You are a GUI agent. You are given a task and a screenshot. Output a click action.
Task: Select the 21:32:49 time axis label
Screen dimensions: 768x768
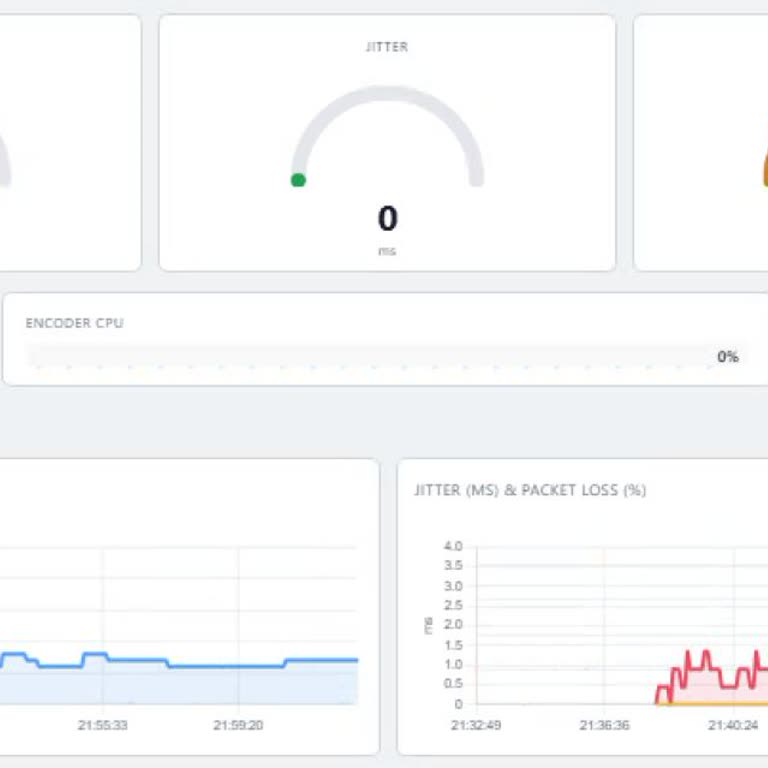pyautogui.click(x=476, y=725)
